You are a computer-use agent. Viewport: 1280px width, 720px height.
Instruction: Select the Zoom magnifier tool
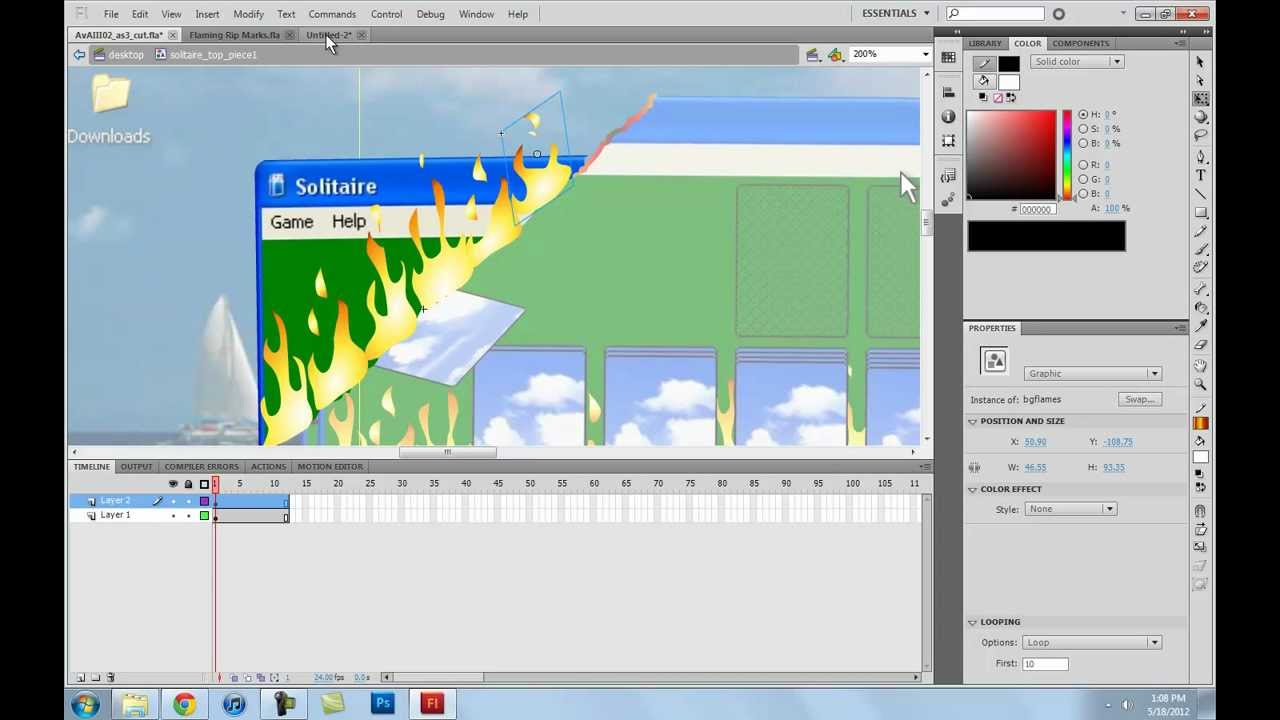1200,384
